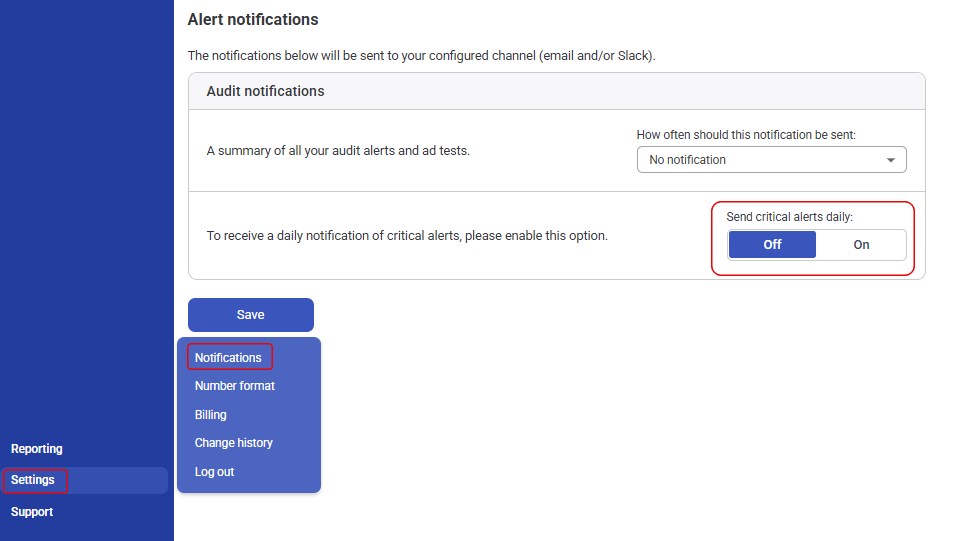Image resolution: width=960 pixels, height=541 pixels.
Task: Open the notification frequency dropdown
Action: (x=770, y=160)
